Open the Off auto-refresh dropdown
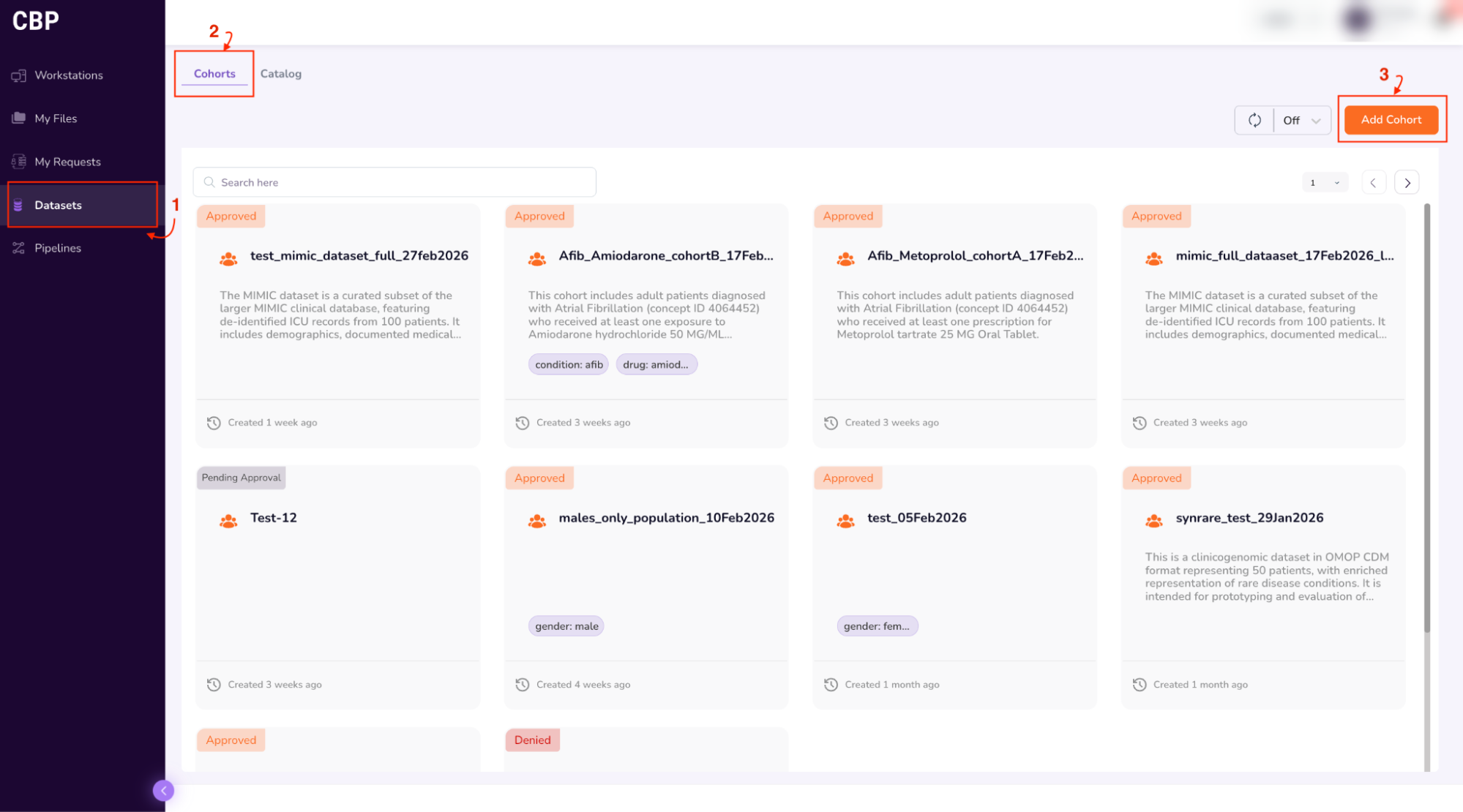Viewport: 1463px width, 812px height. (1302, 120)
